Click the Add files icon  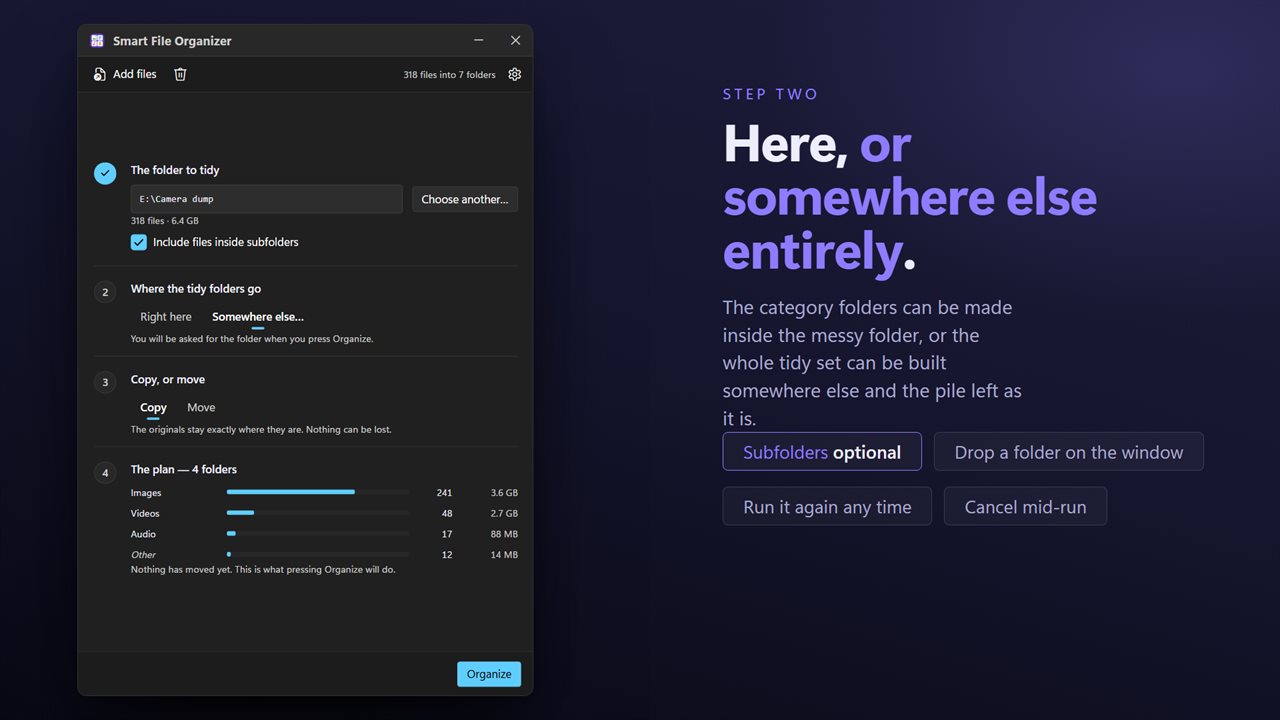[100, 74]
